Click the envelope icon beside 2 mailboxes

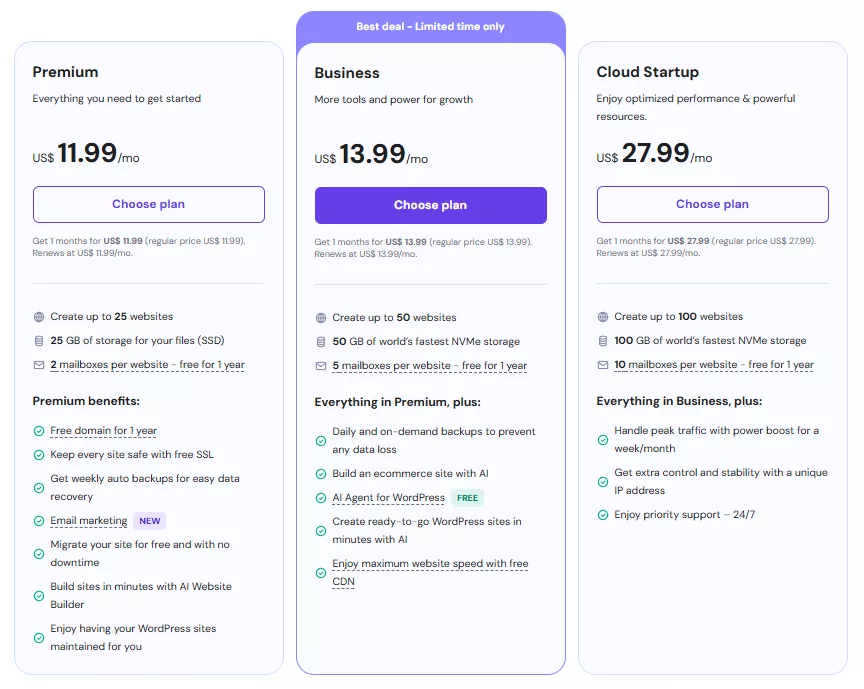(39, 365)
